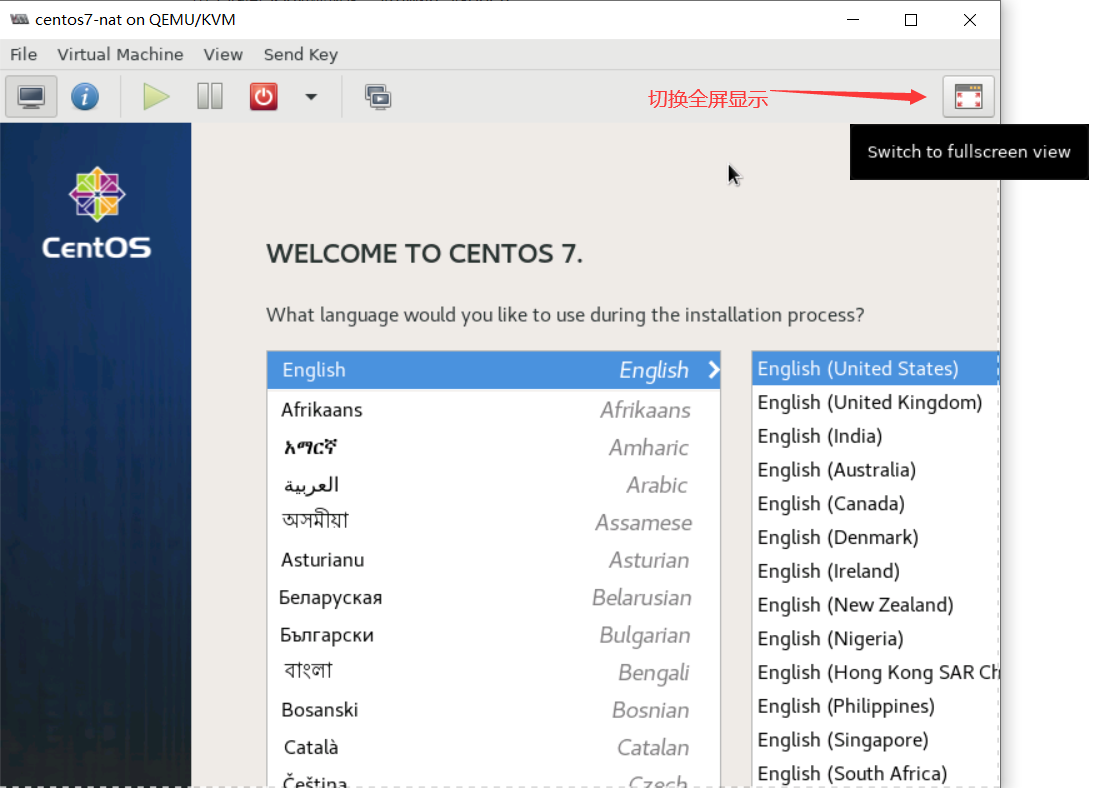Choose English (Denmark) locale

[x=876, y=538]
